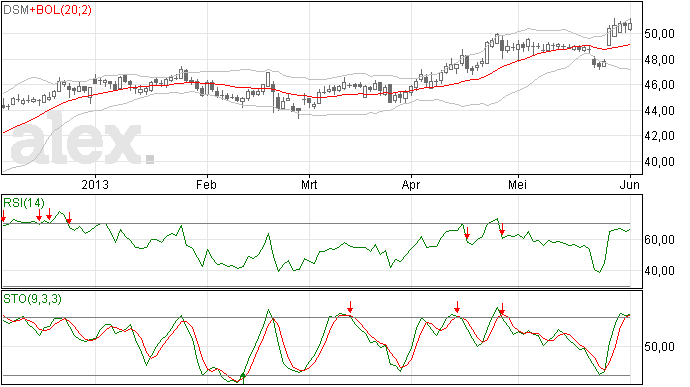Click the 60,00 RSI axis value
Viewport: 690px width, 387px height.
(659, 240)
